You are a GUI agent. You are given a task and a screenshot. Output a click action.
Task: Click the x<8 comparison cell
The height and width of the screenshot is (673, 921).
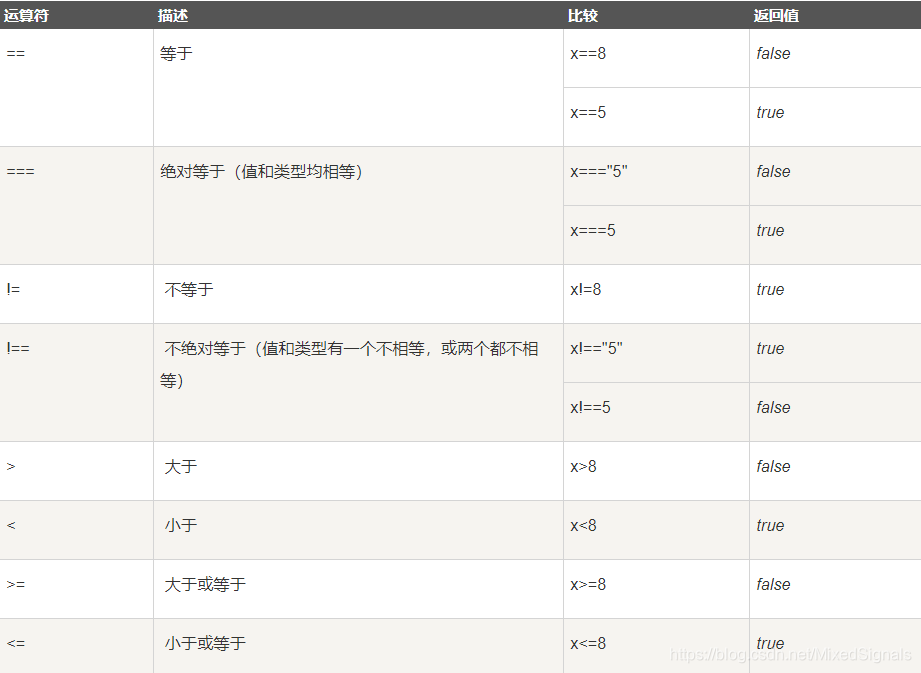(656, 530)
